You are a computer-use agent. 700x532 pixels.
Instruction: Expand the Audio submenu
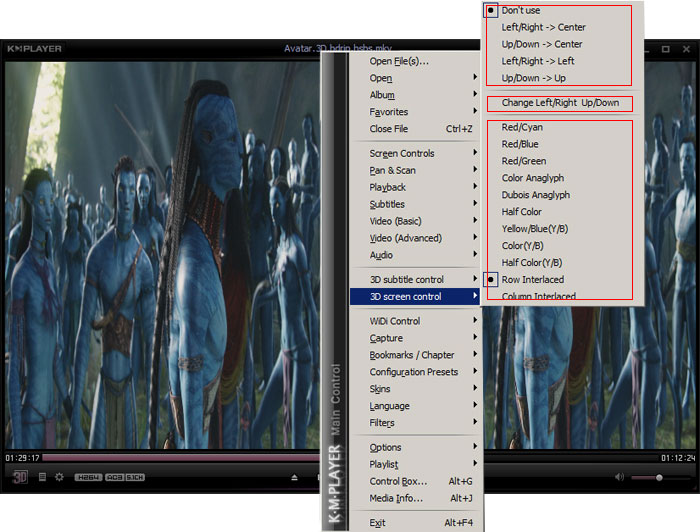(415, 255)
